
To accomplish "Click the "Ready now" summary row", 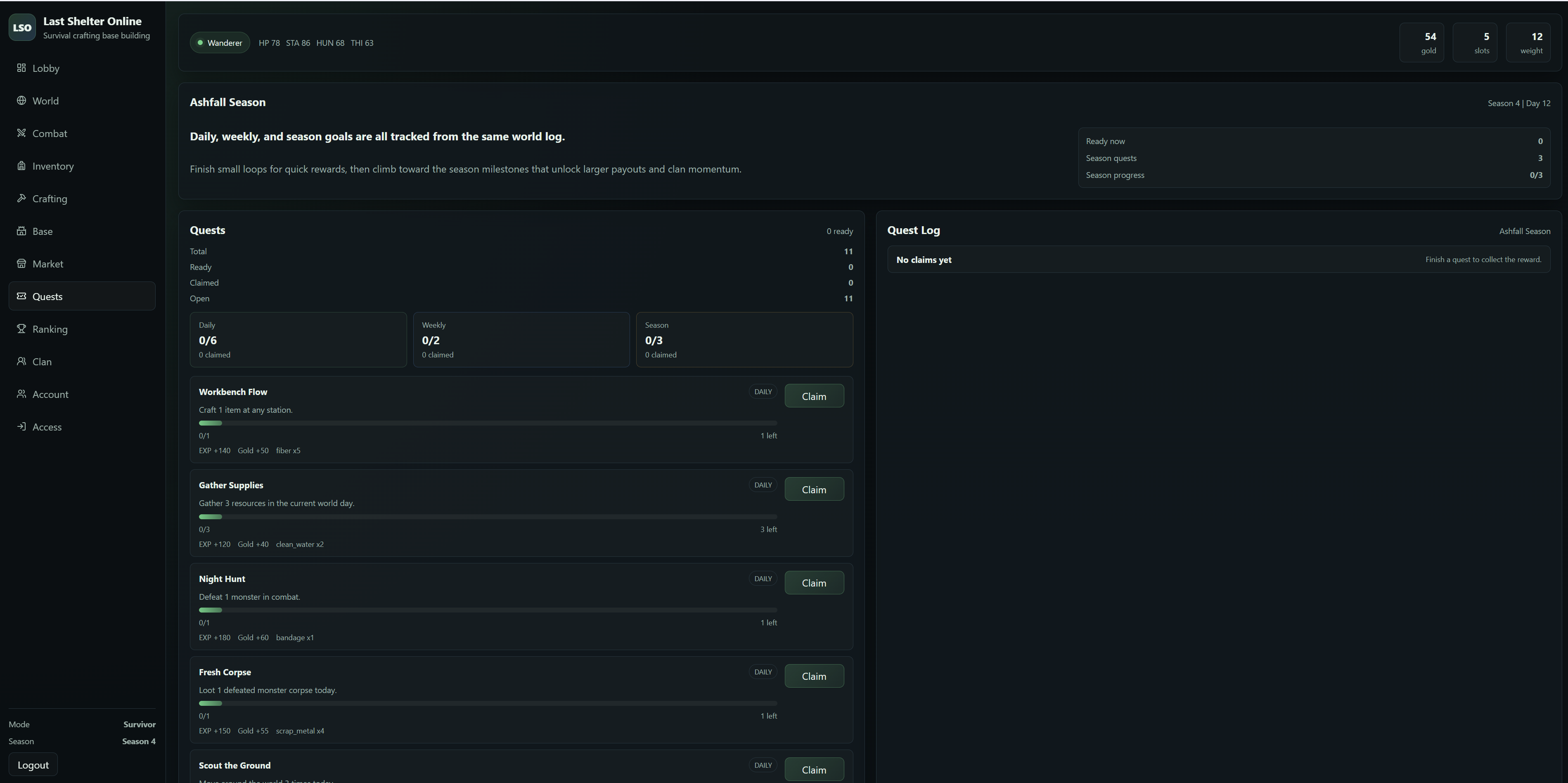I will pos(1314,141).
